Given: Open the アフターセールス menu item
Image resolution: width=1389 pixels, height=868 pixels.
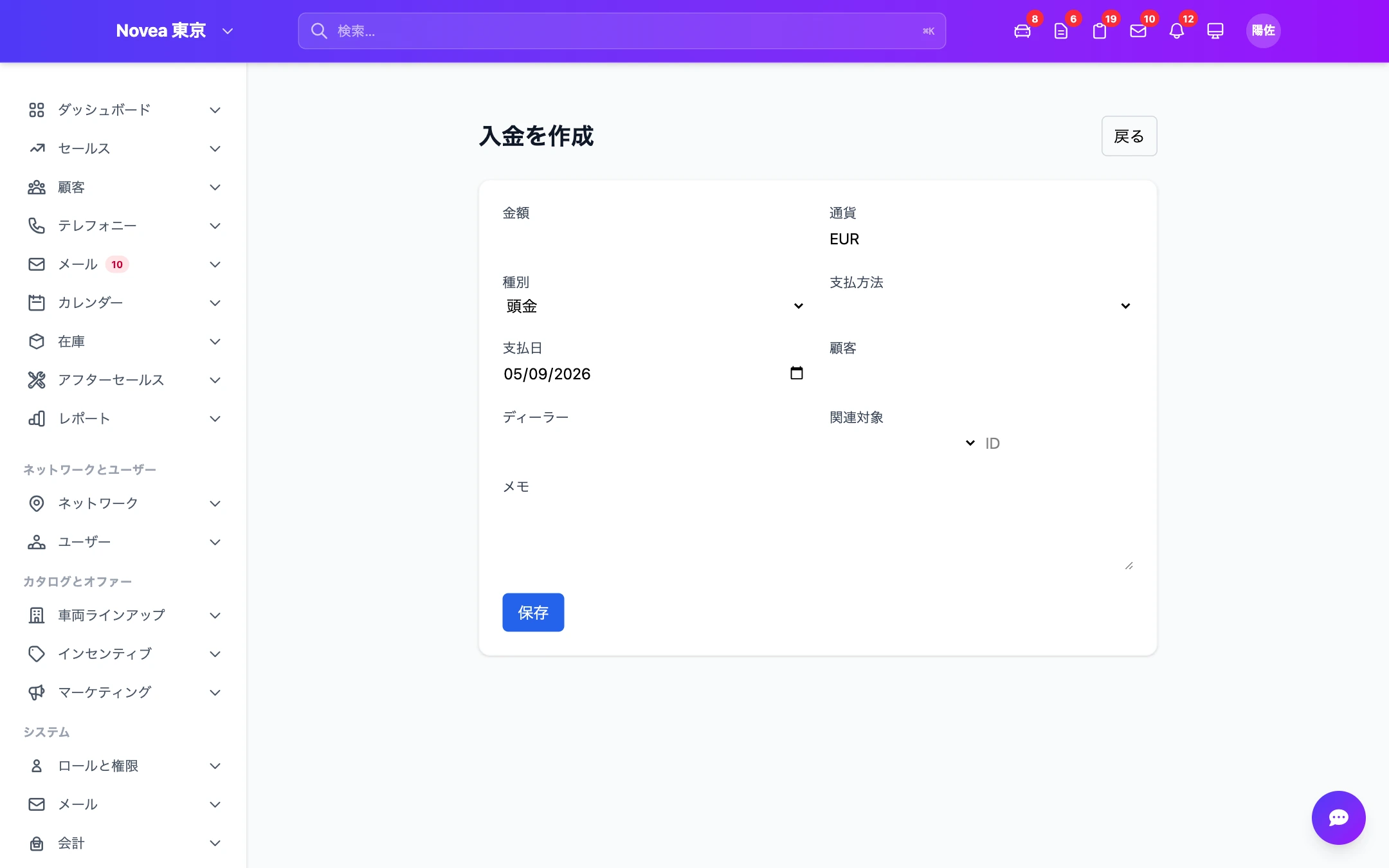Looking at the screenshot, I should [125, 380].
